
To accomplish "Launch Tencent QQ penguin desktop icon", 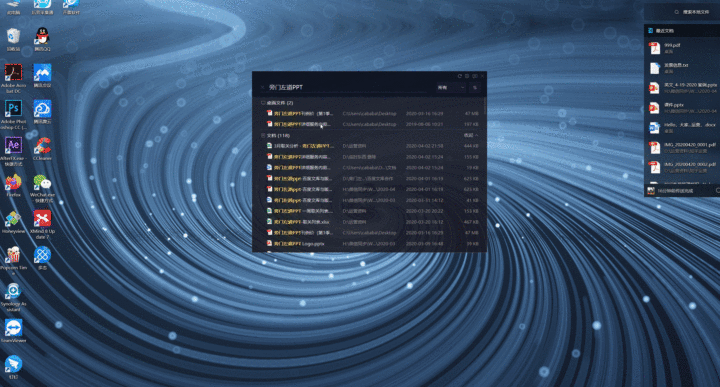I will [x=42, y=39].
